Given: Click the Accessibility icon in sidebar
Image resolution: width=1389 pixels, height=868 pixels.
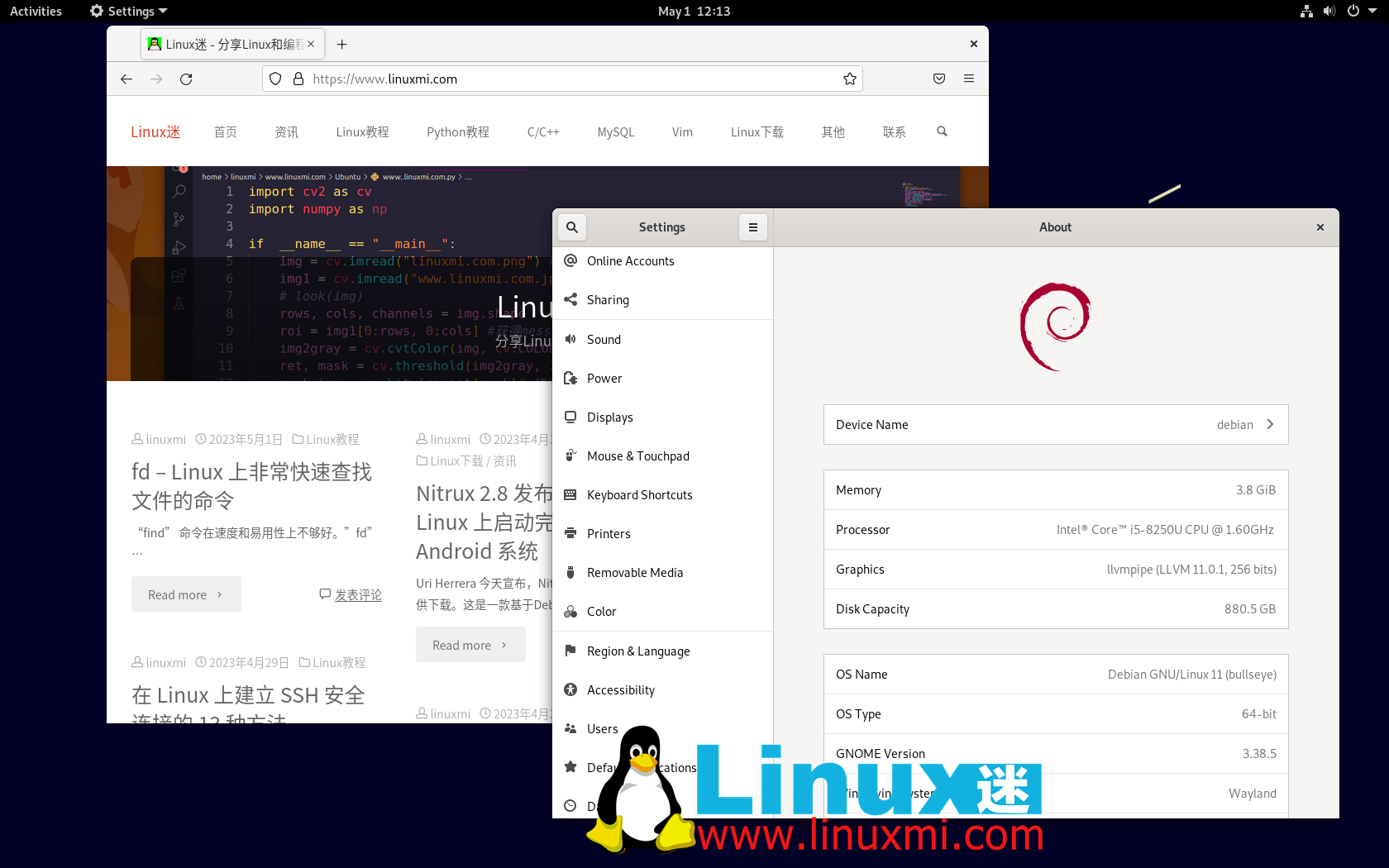Looking at the screenshot, I should [x=570, y=690].
